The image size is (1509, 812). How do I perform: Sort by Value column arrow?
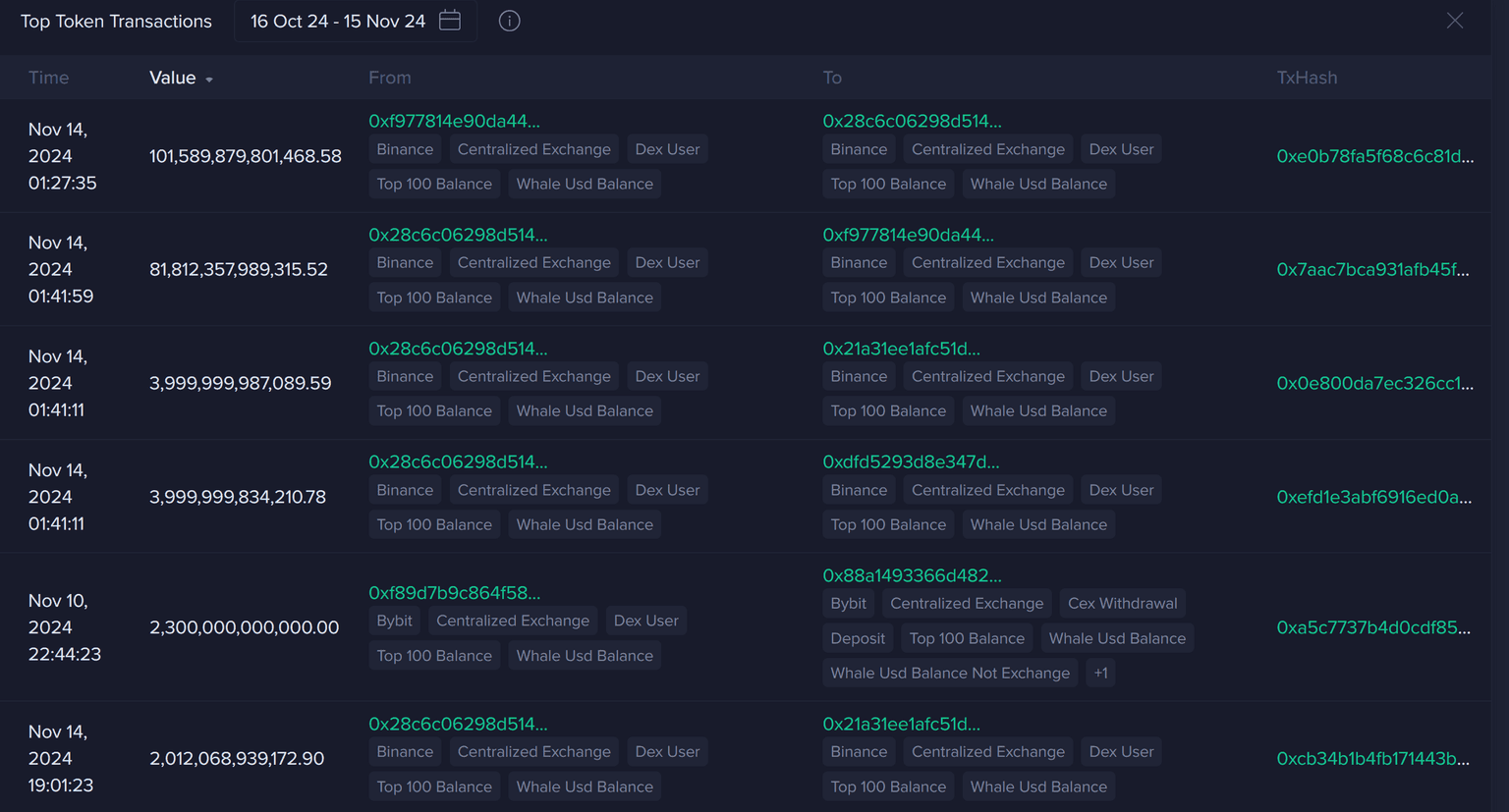click(209, 80)
